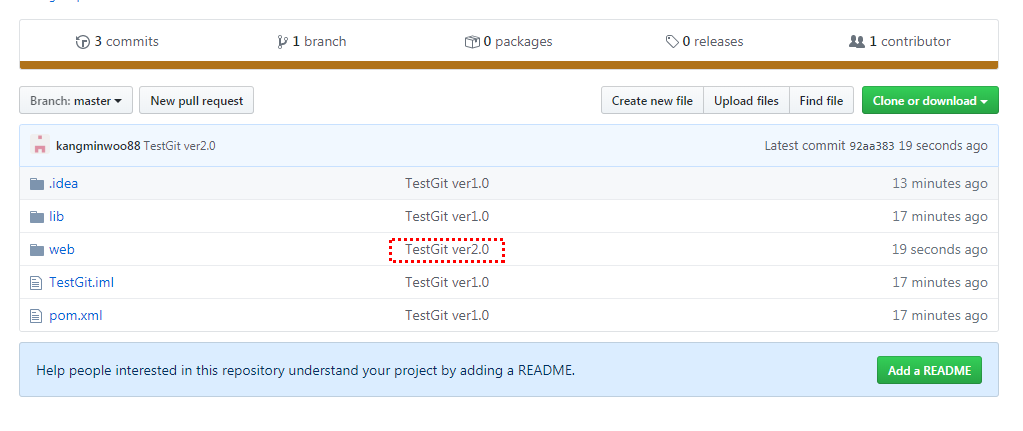This screenshot has height=431, width=1023.
Task: Click the Find file button
Action: [821, 100]
